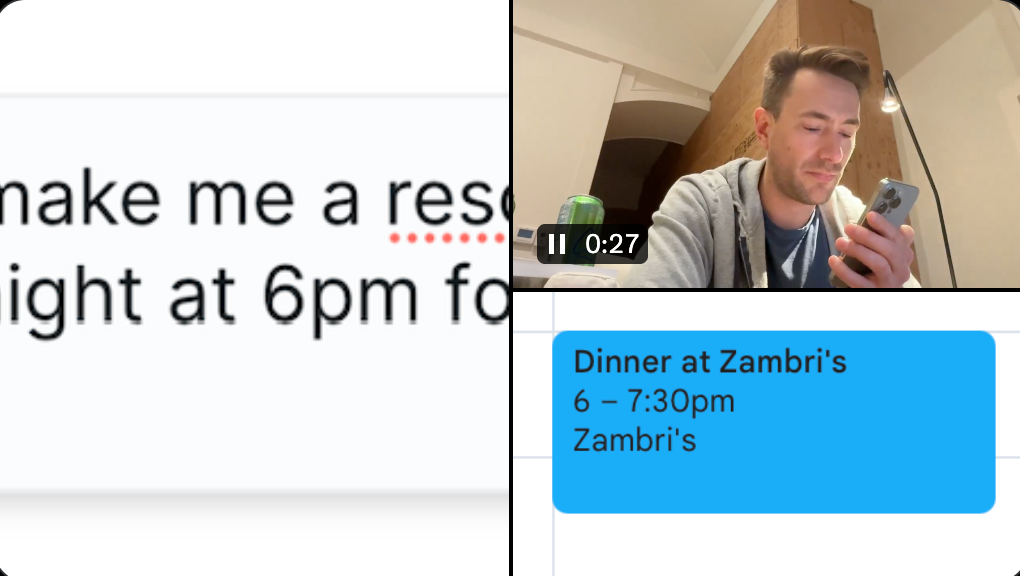Screen dimensions: 1020x576
Task: Click the calendar's left gutter column
Action: (x=533, y=434)
